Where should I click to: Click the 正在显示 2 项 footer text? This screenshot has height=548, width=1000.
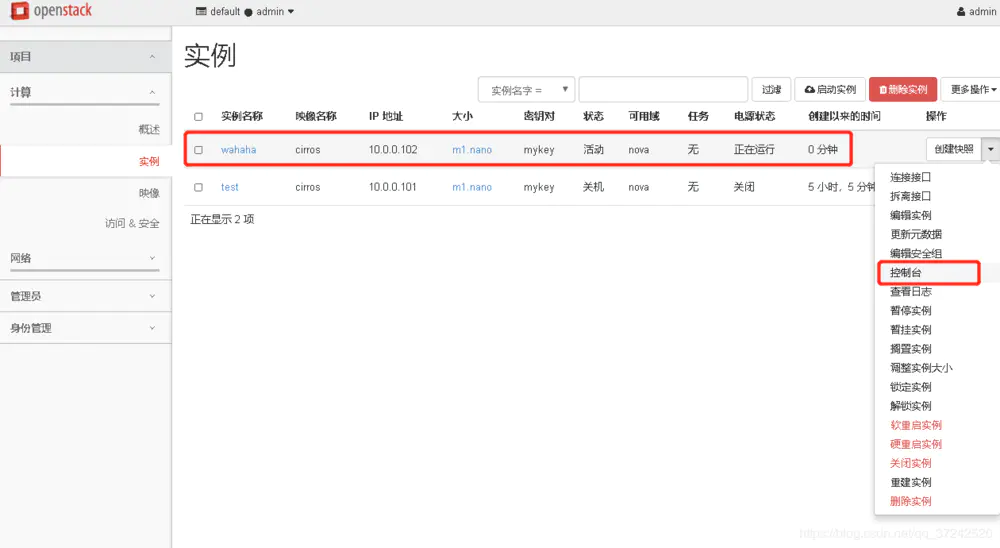[222, 219]
